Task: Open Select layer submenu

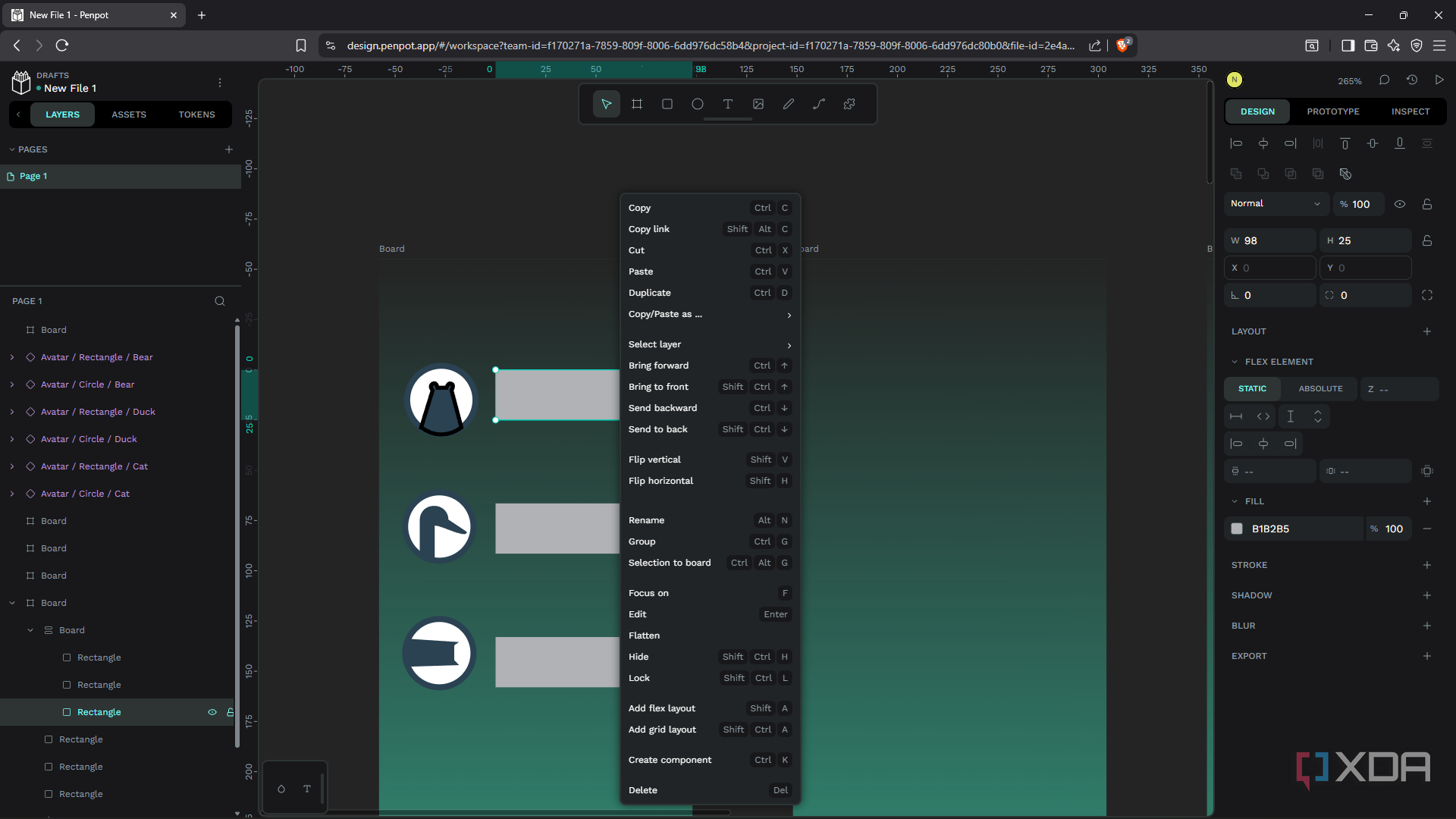Action: pos(710,344)
